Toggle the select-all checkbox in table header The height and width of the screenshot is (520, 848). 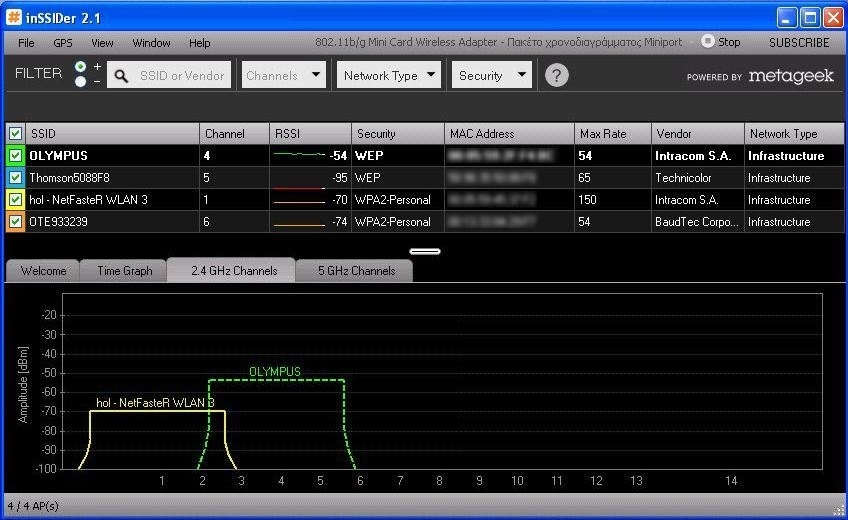[15, 134]
